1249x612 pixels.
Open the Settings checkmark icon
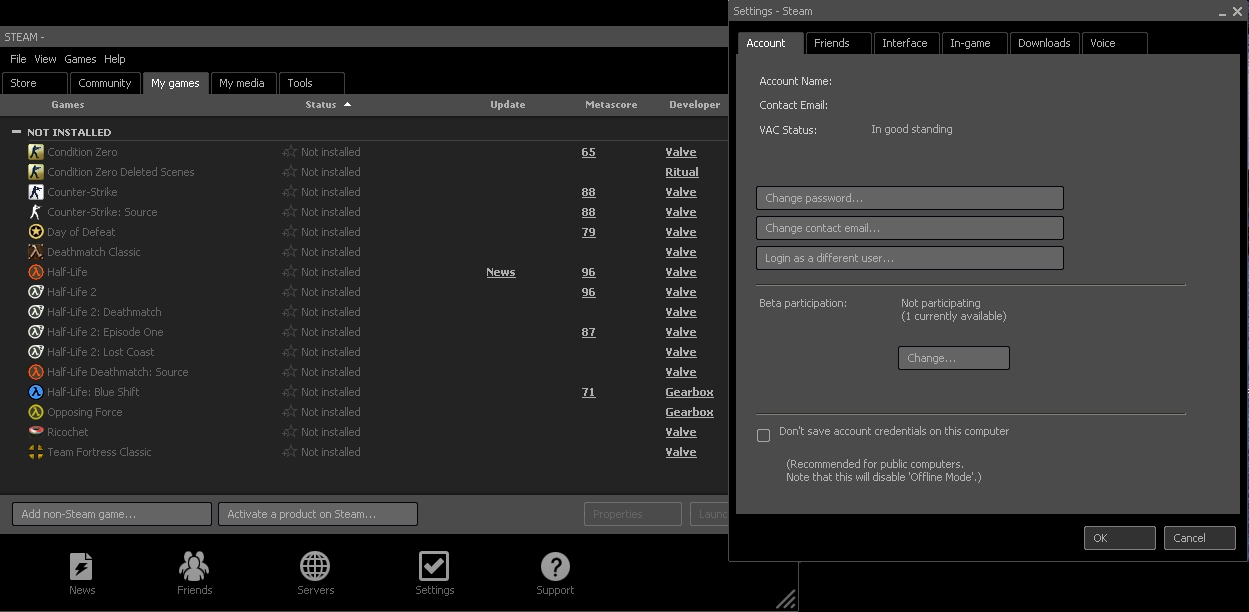[434, 567]
